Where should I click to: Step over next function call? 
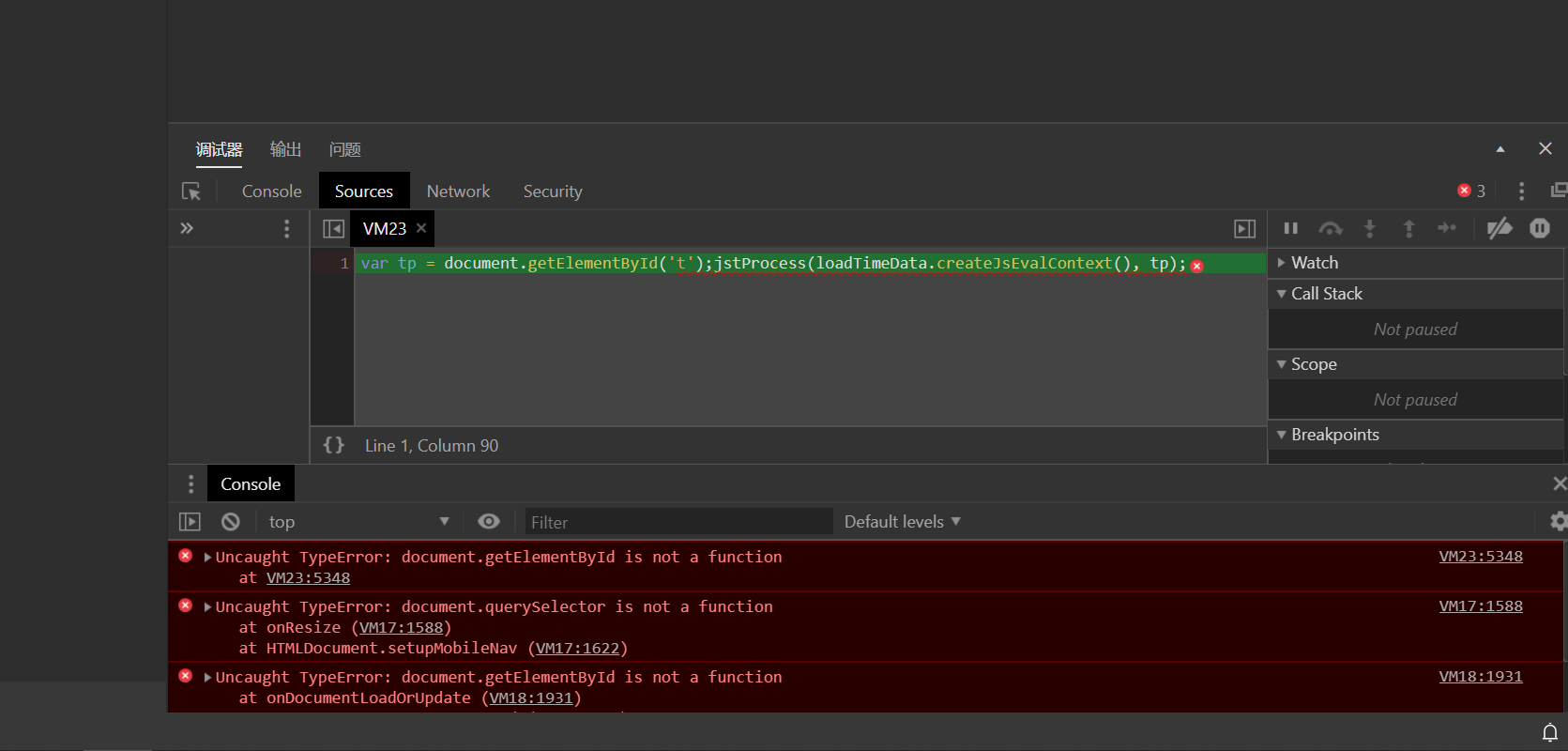1331,228
